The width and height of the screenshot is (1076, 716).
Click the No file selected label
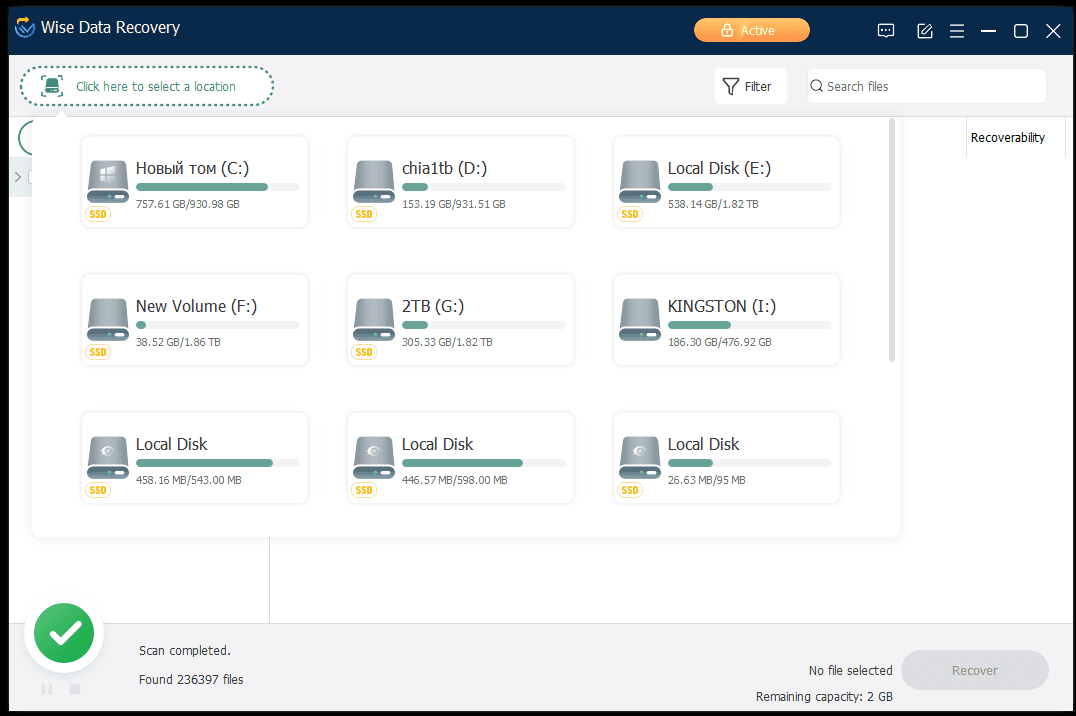850,670
